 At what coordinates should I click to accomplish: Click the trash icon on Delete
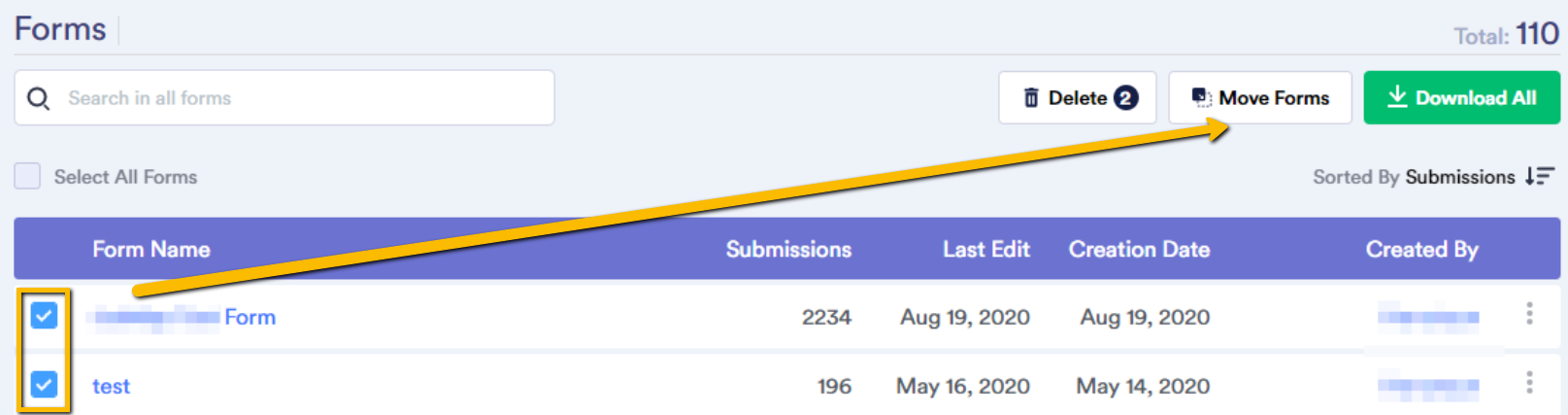click(1031, 98)
